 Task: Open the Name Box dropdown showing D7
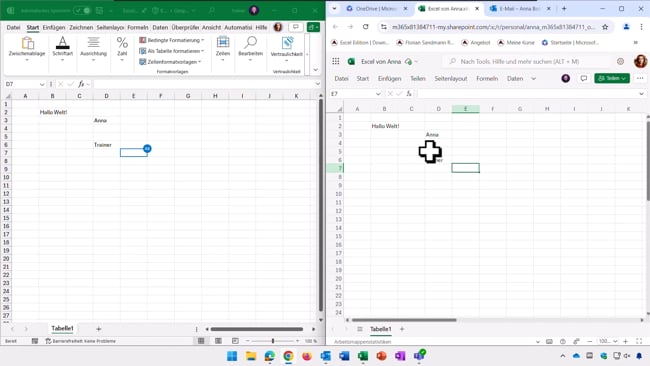42,84
